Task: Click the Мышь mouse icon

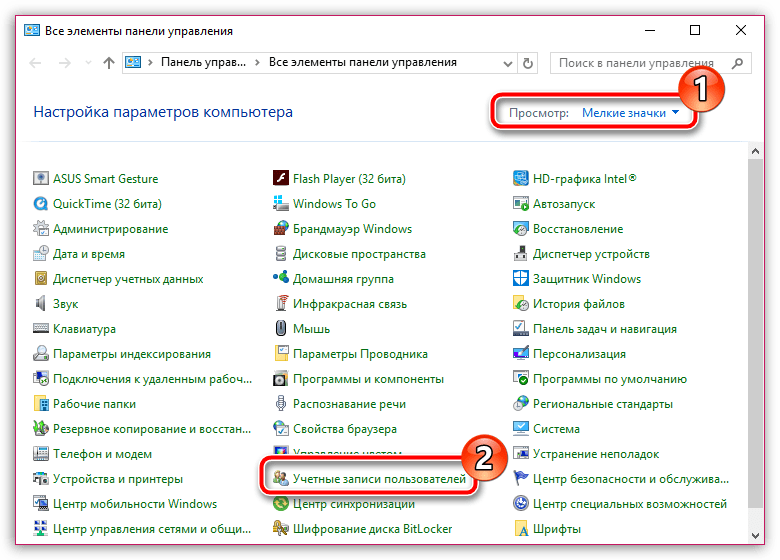Action: coord(281,329)
